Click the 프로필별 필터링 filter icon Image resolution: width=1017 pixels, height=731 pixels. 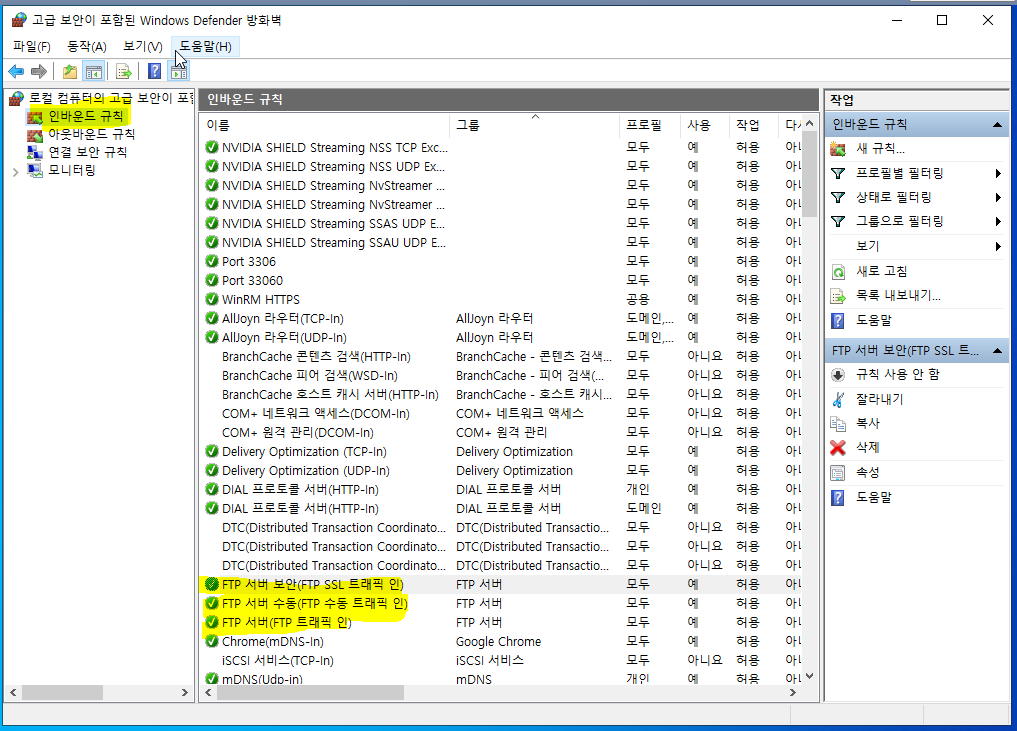tap(838, 173)
